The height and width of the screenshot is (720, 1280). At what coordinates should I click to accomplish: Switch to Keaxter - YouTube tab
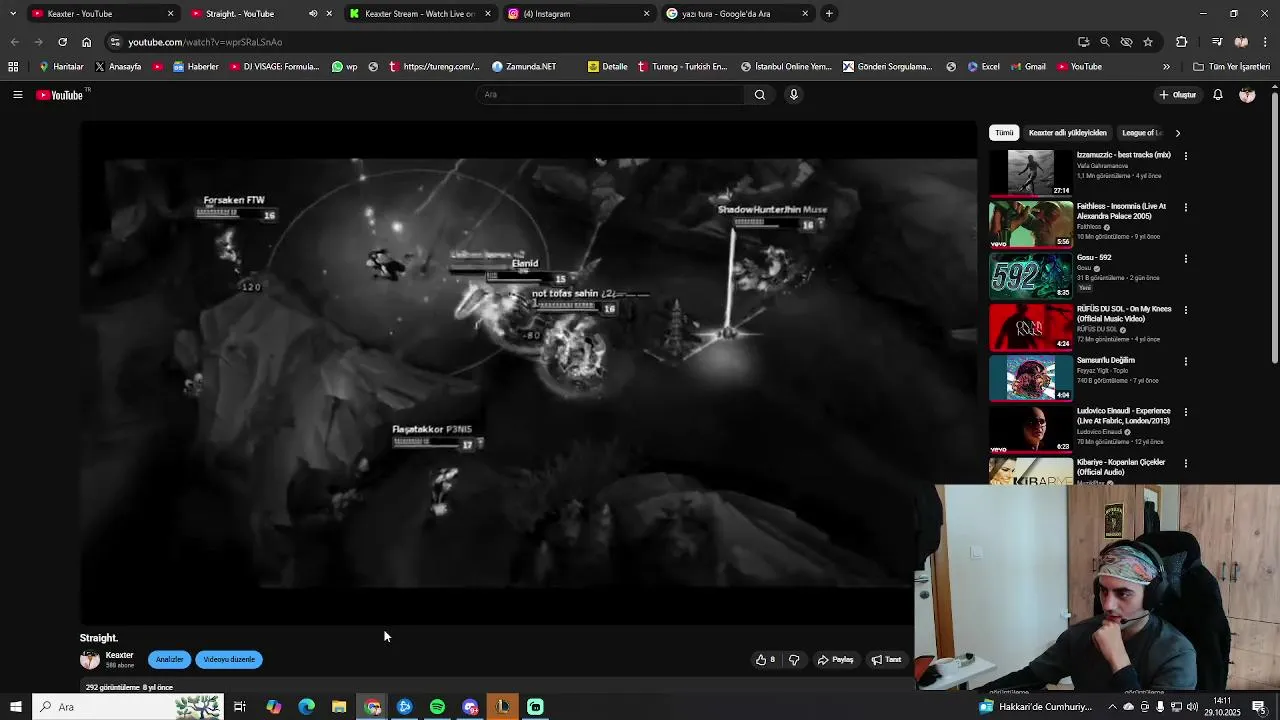[100, 14]
